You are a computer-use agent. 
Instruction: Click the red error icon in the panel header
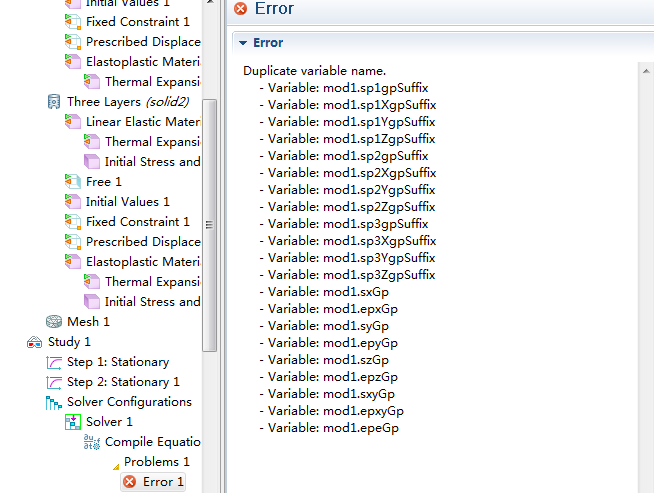[x=240, y=9]
